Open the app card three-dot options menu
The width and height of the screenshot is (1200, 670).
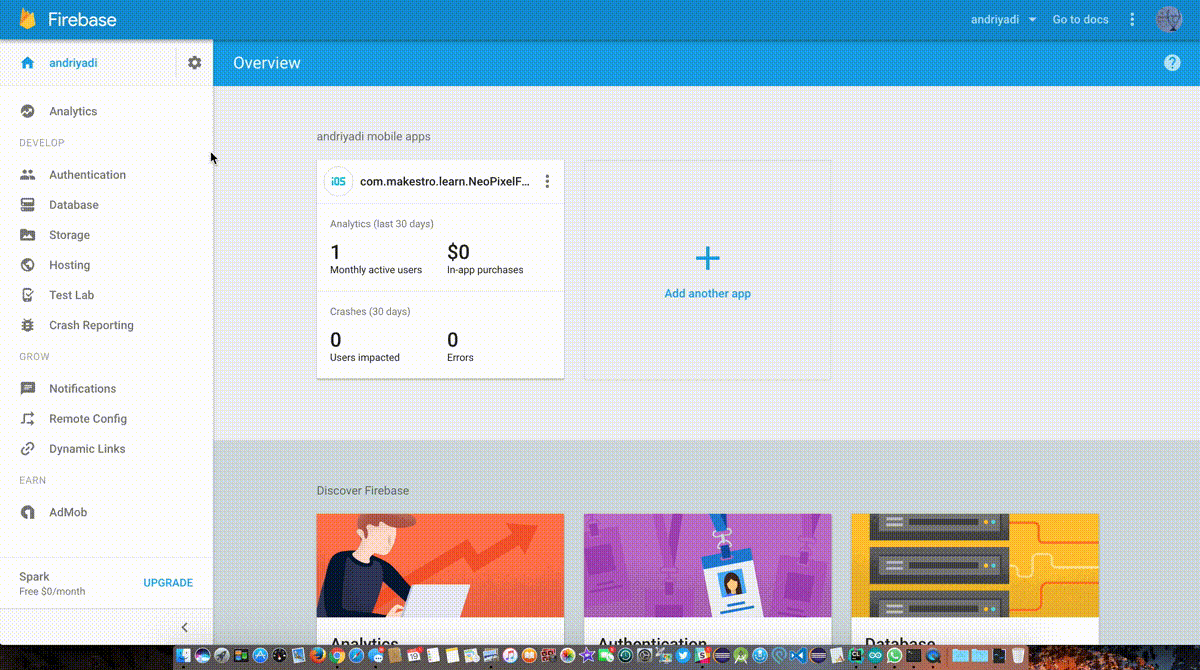[547, 181]
